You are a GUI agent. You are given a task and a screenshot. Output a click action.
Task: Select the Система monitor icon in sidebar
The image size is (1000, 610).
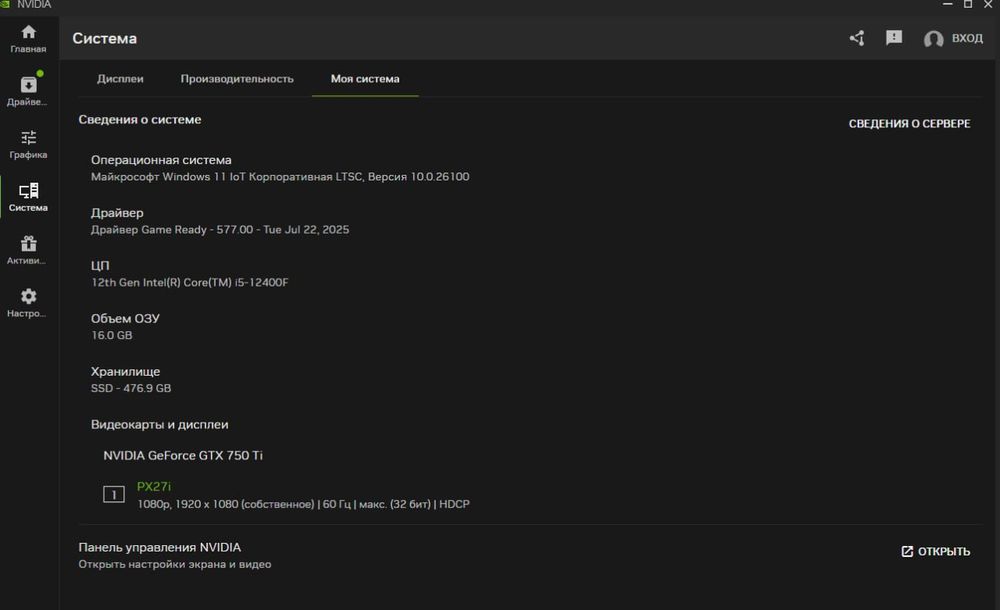tap(28, 191)
